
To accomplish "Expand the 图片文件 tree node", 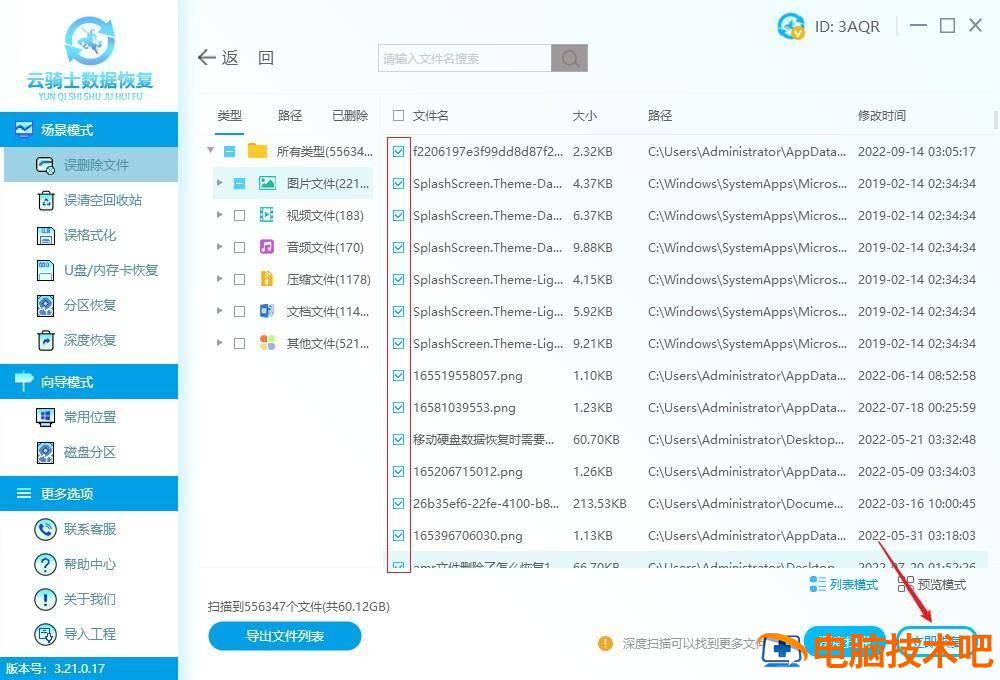I will pos(219,183).
